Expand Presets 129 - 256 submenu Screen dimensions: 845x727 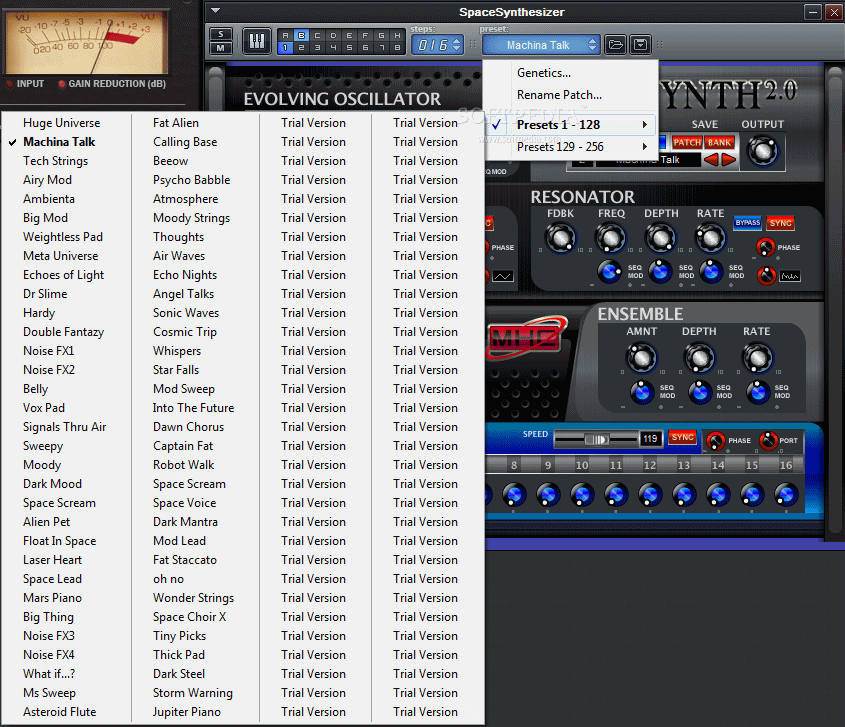[x=570, y=147]
